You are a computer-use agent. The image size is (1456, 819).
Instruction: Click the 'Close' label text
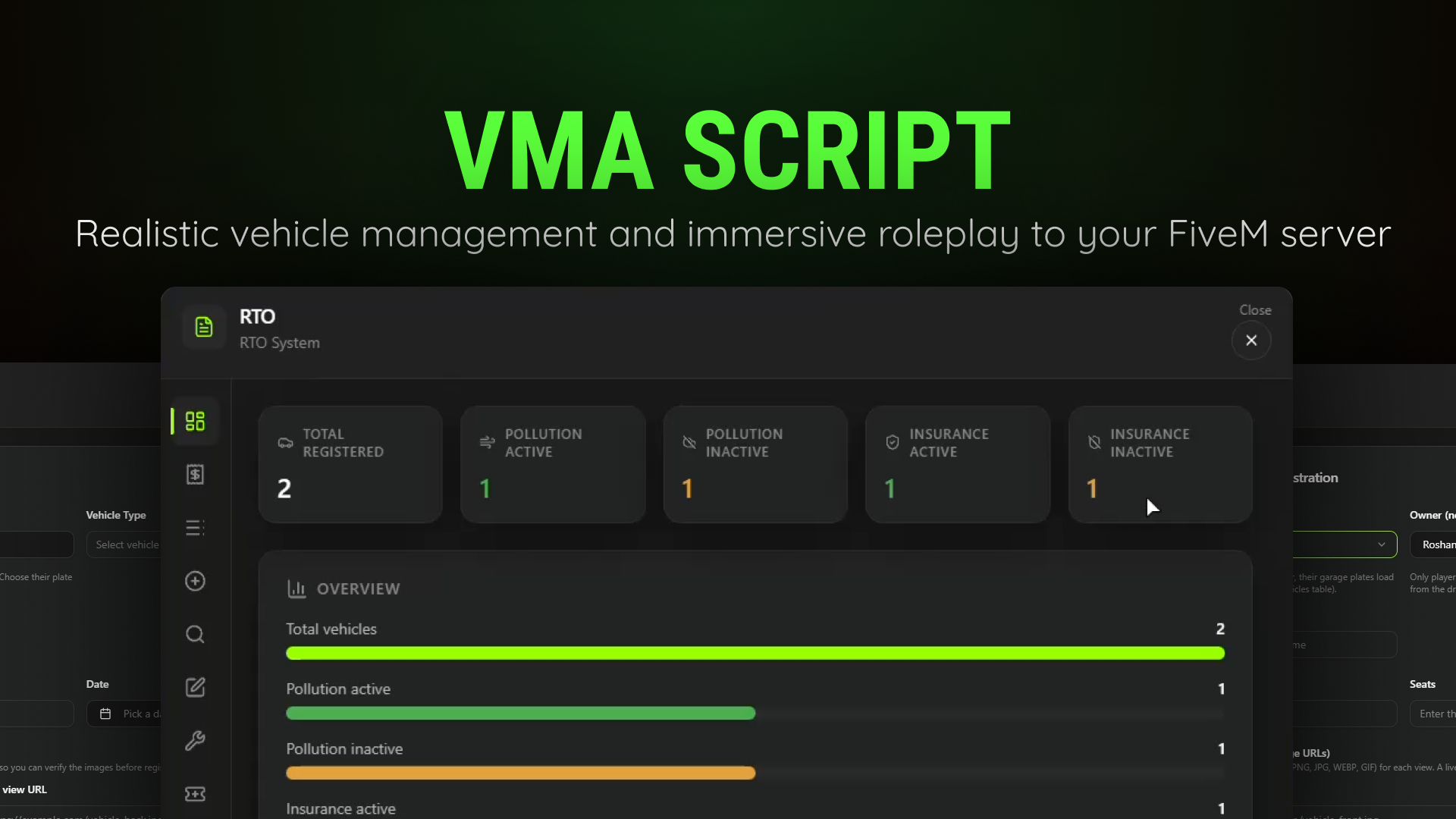(1255, 310)
